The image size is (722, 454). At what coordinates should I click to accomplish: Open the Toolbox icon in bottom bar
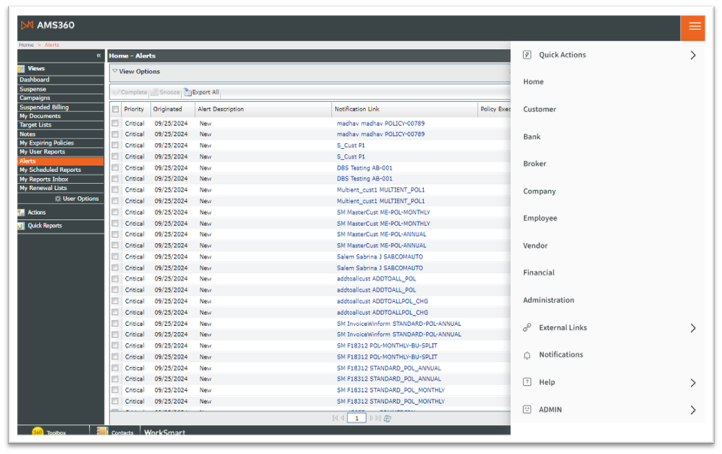tap(38, 432)
